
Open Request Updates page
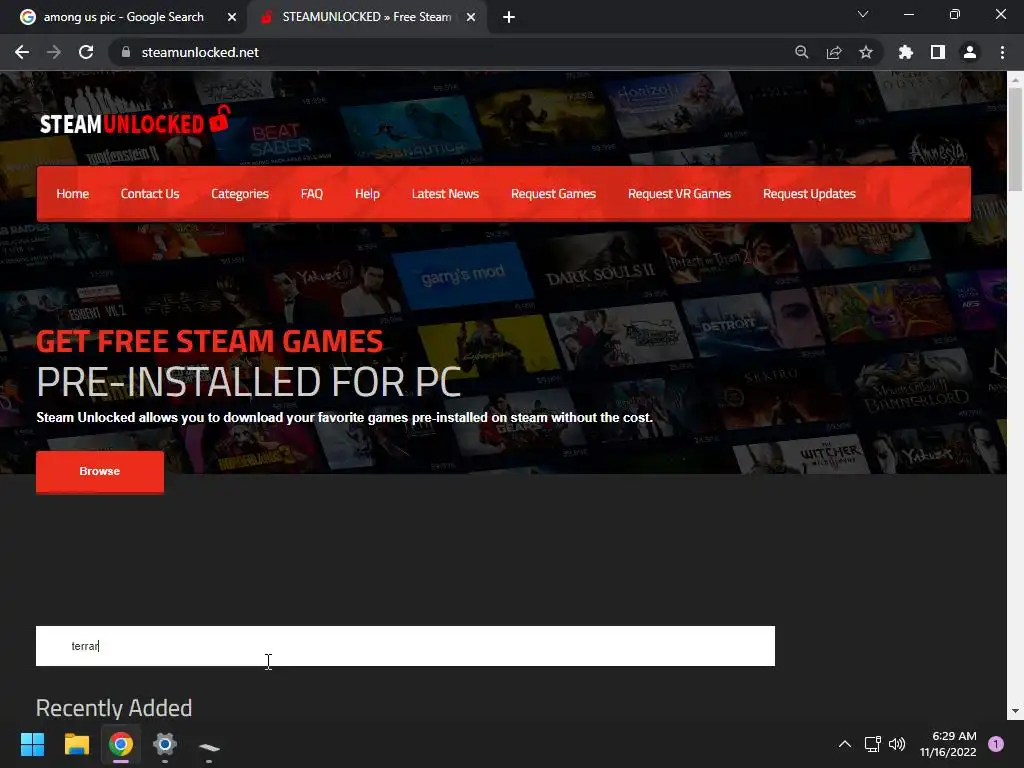(809, 194)
